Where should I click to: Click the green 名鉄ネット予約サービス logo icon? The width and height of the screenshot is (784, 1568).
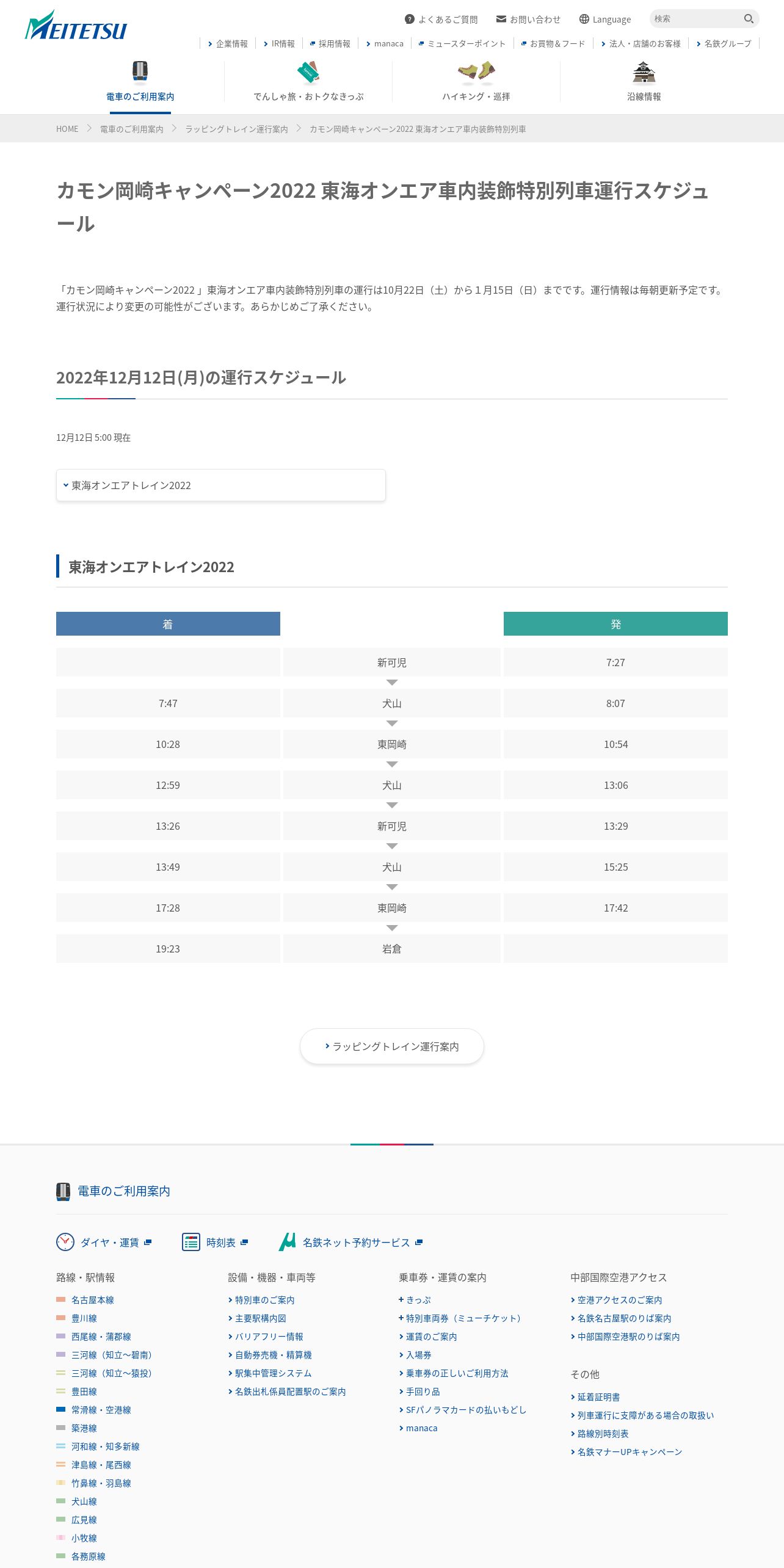287,1242
